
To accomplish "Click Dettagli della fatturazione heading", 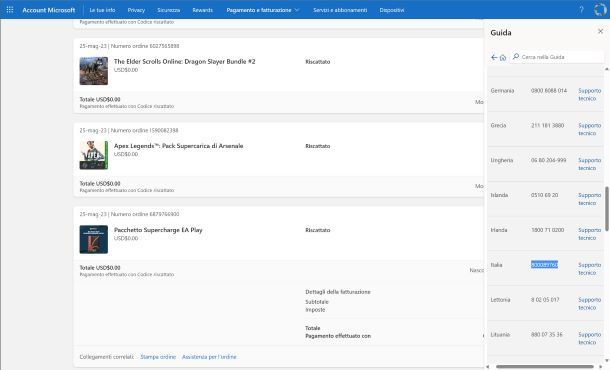I will (338, 292).
